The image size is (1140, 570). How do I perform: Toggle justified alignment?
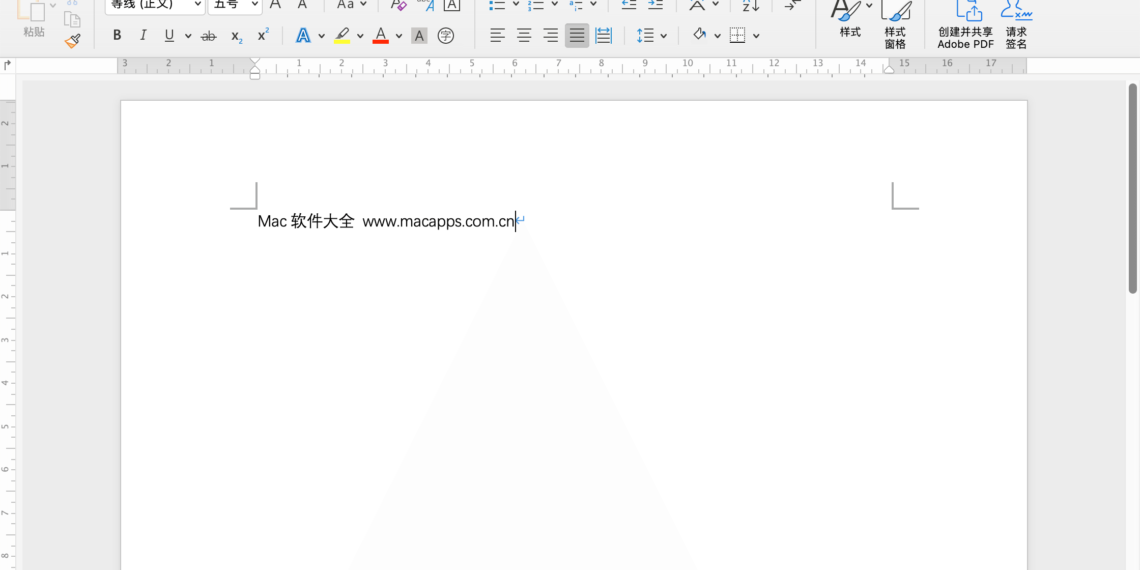577,35
